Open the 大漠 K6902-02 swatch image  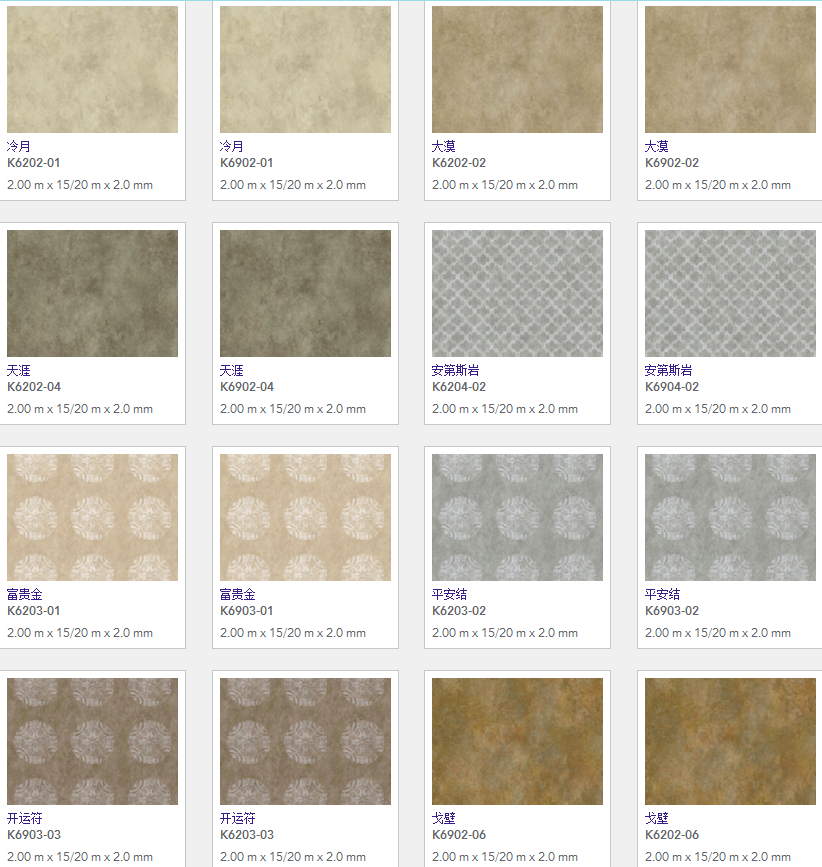coord(730,69)
